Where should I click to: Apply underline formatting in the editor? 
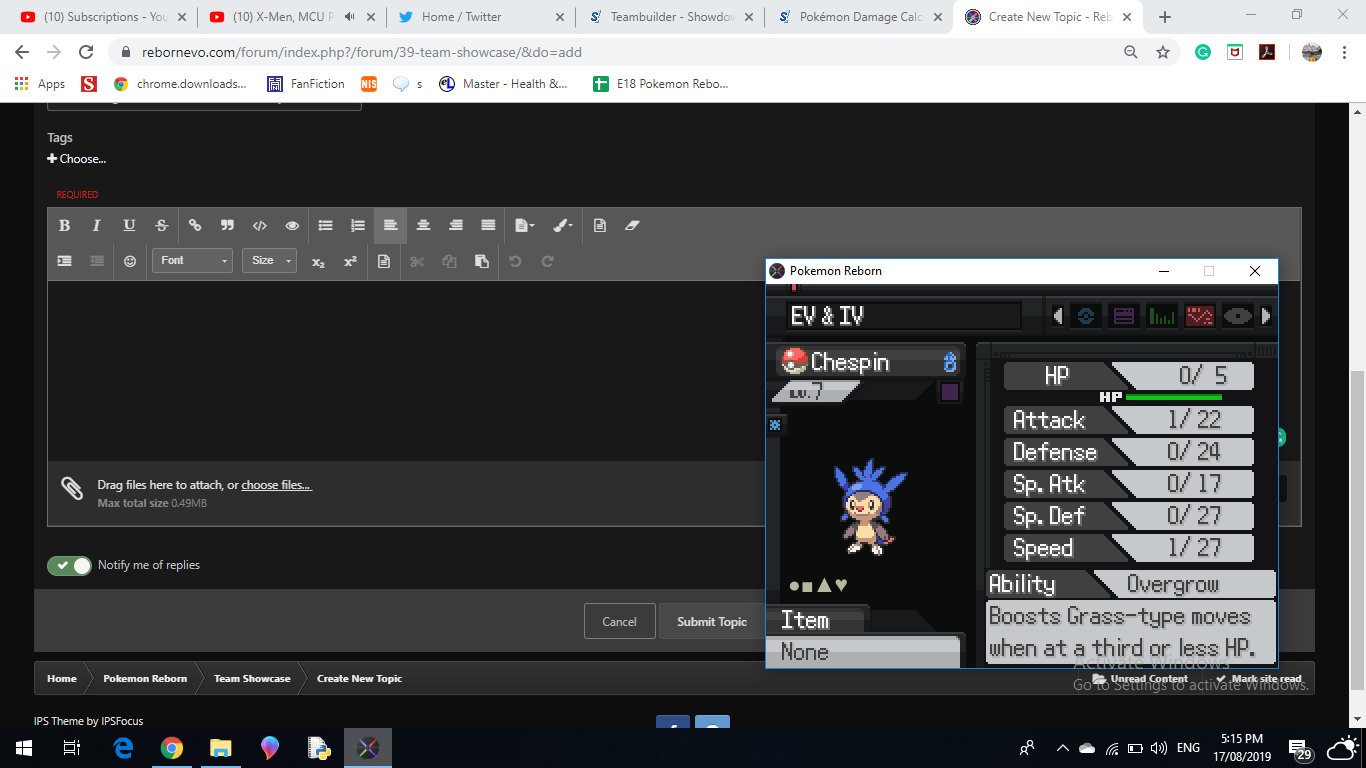click(x=129, y=226)
